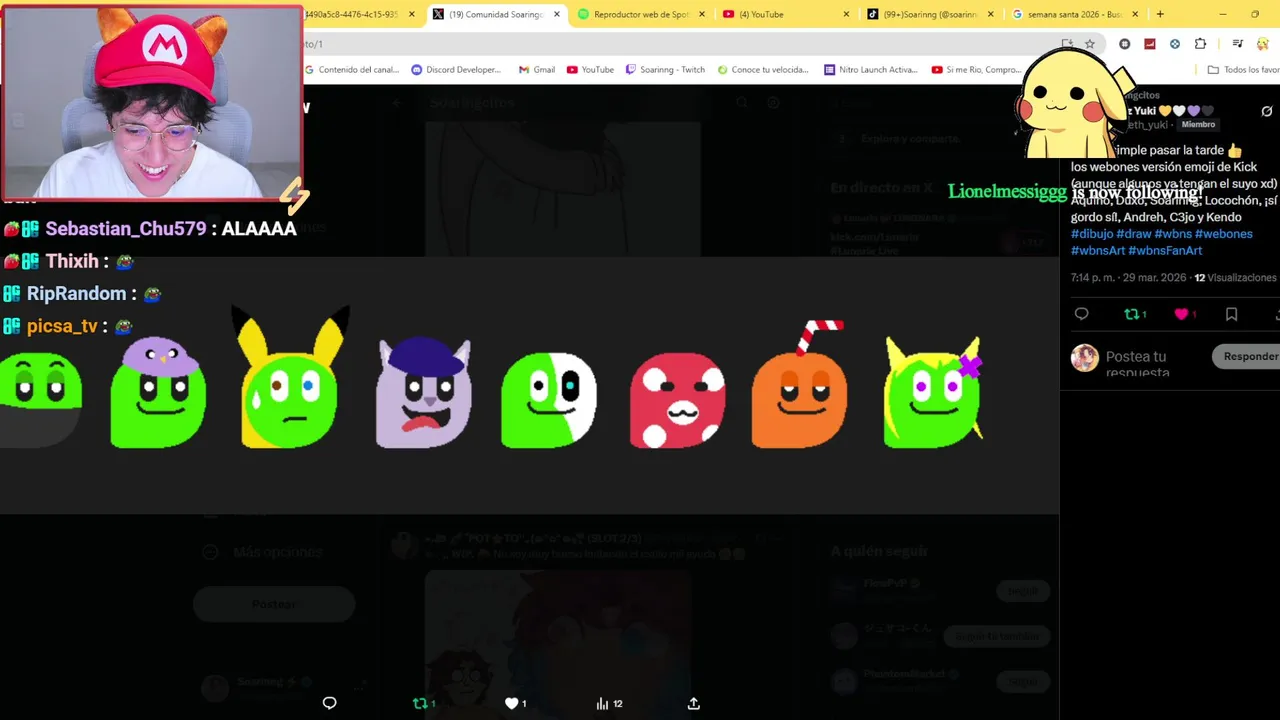Expand the Todos los favoritos folder
Image resolution: width=1280 pixels, height=720 pixels.
1243,70
